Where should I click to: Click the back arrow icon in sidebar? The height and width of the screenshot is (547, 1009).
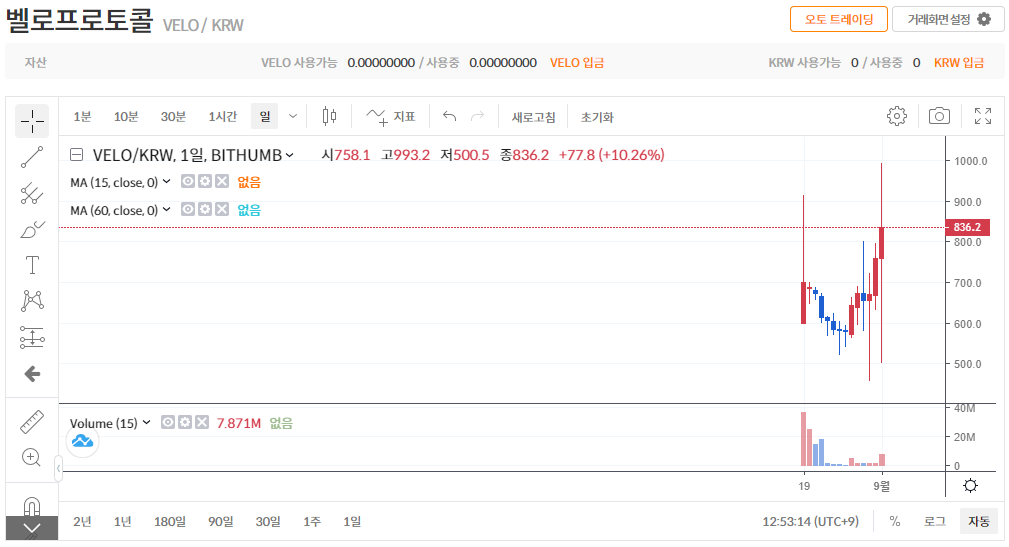pos(32,374)
